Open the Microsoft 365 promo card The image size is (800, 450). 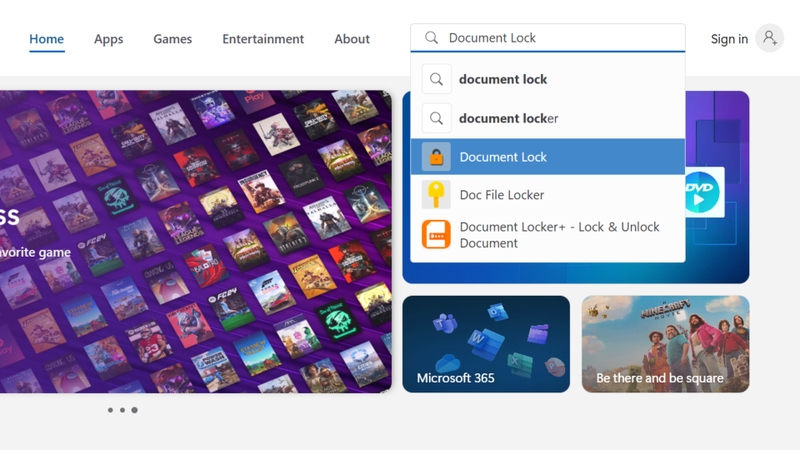[x=486, y=344]
